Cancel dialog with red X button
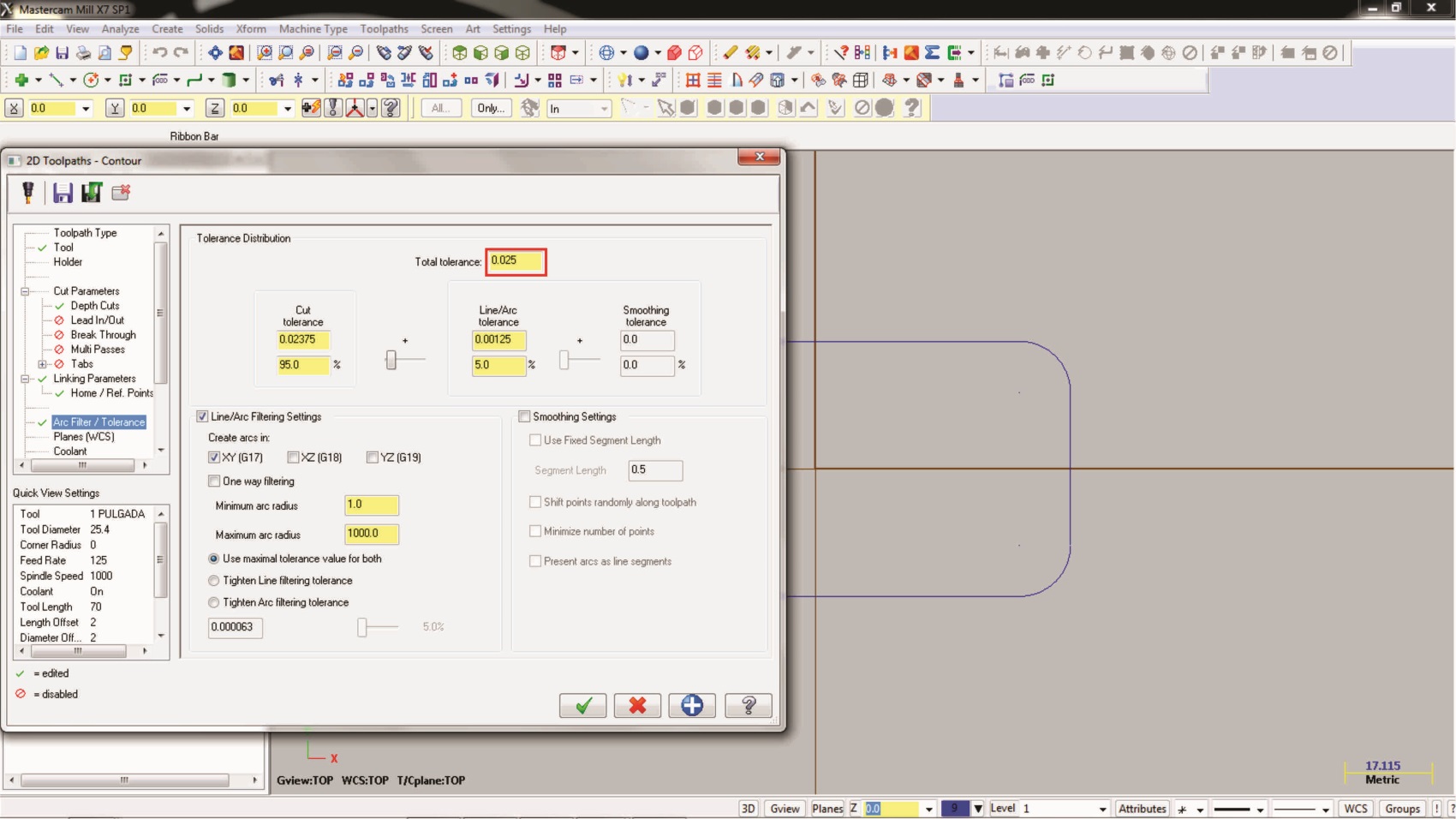The width and height of the screenshot is (1456, 819). 637,705
